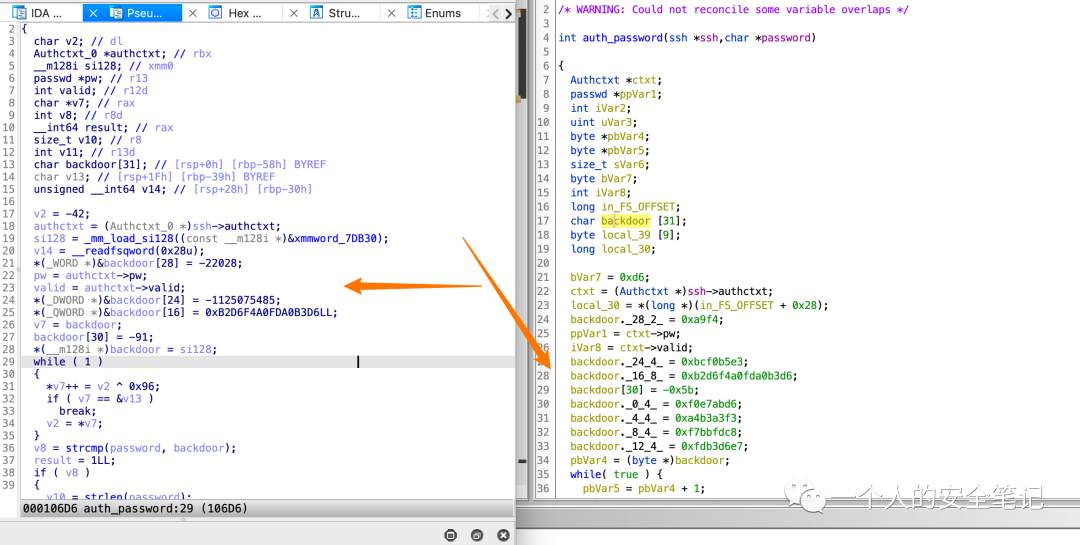This screenshot has height=545, width=1080.
Task: Click the 'int auth_password' signature in Ghidra
Action: pyautogui.click(x=687, y=38)
